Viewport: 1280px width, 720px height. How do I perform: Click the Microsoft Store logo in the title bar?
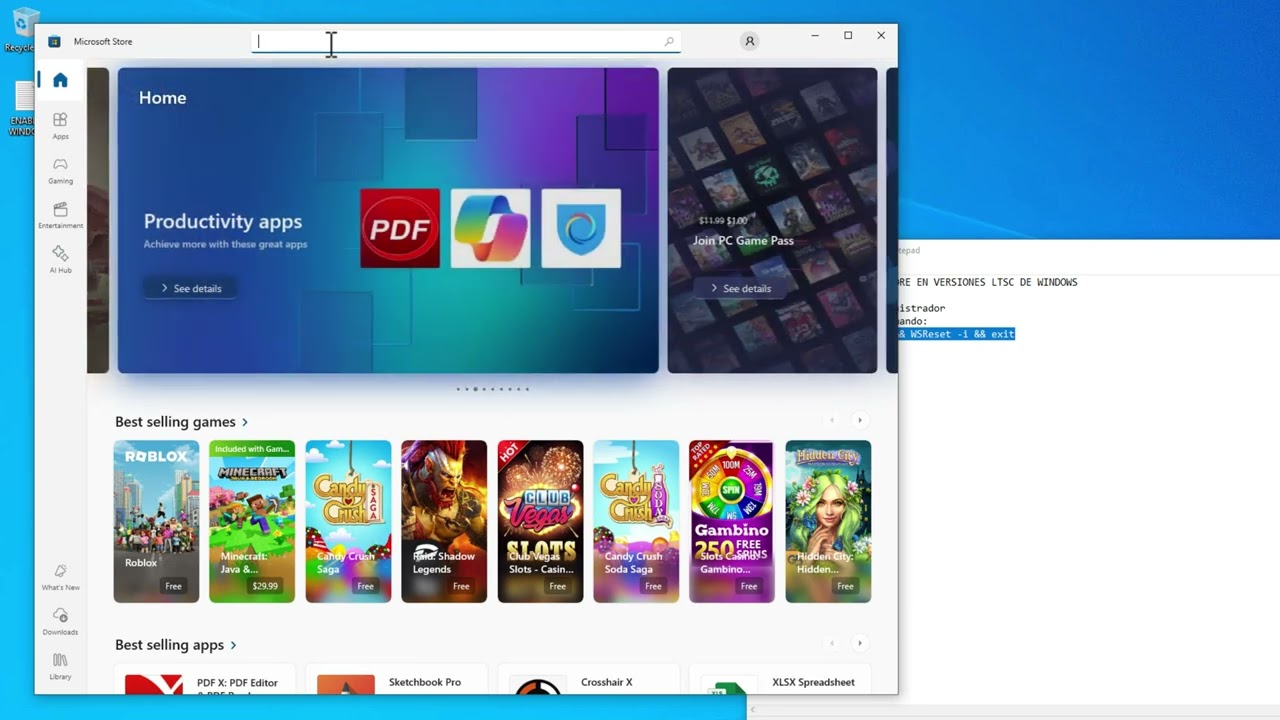point(54,41)
